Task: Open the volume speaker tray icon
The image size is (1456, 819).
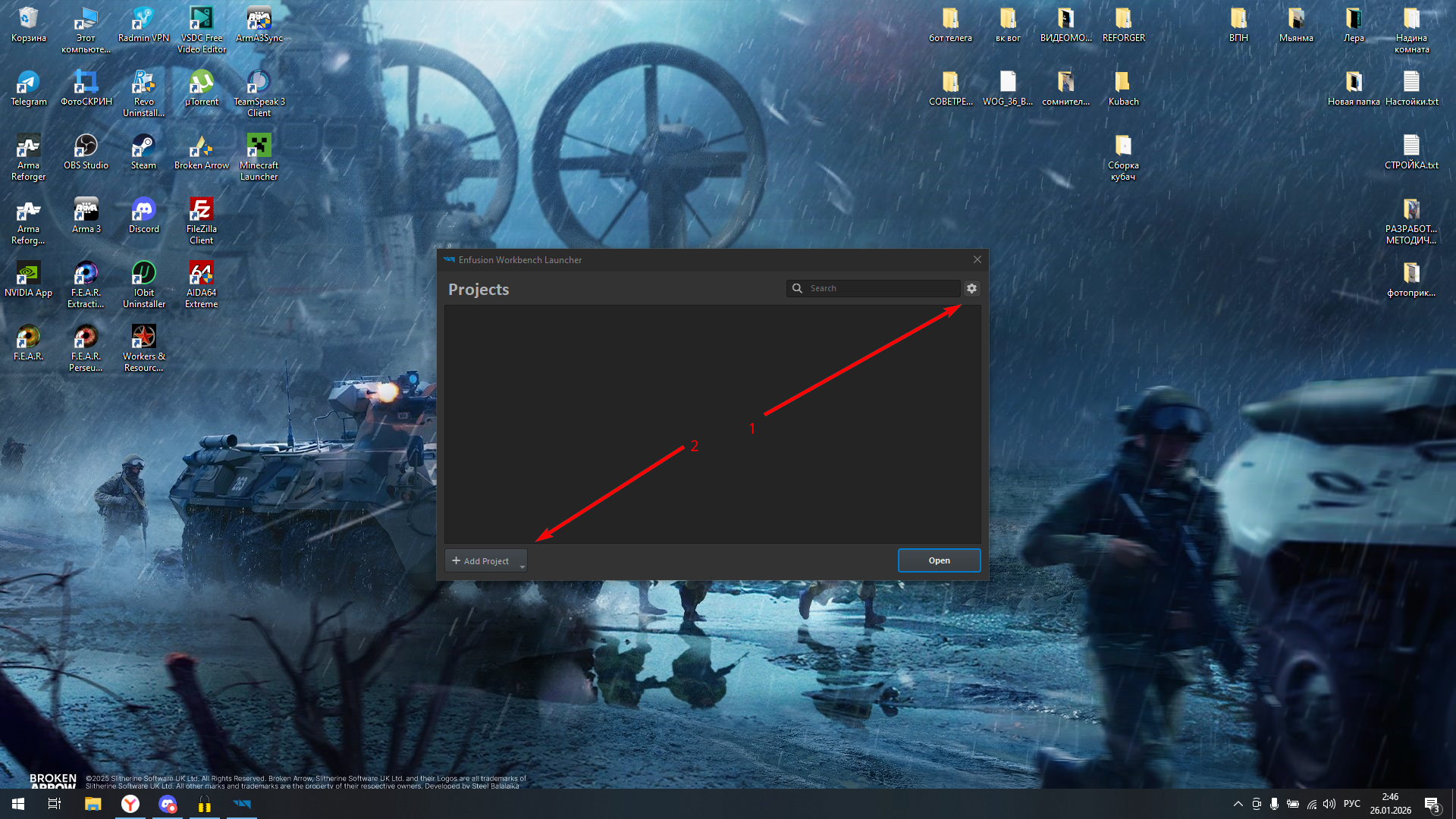Action: point(1329,804)
